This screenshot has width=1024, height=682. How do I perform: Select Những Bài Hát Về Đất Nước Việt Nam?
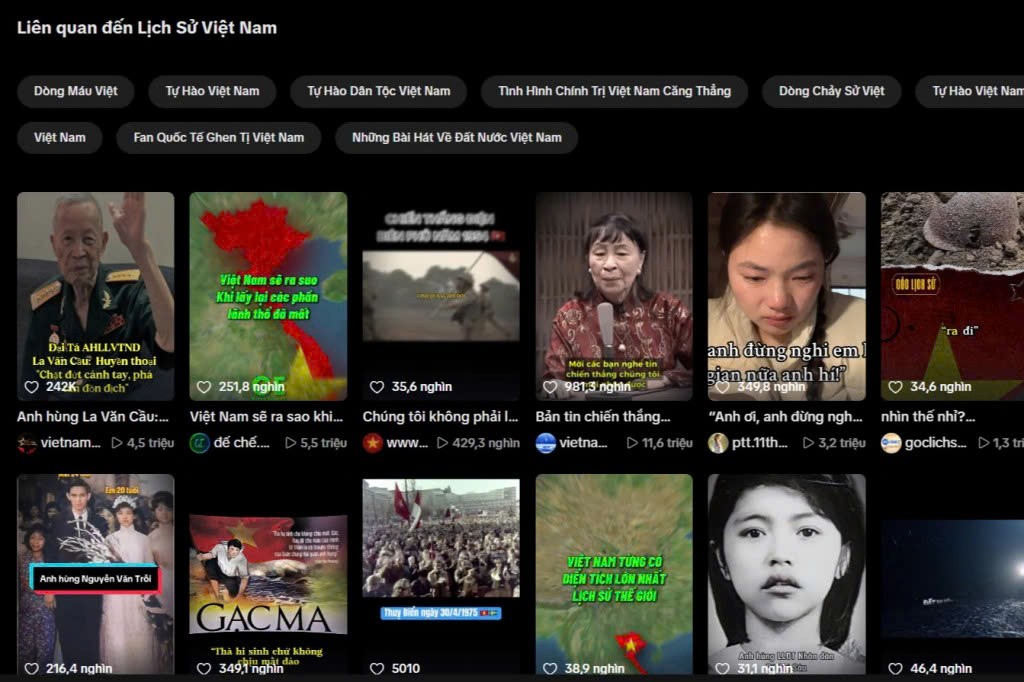click(x=456, y=137)
